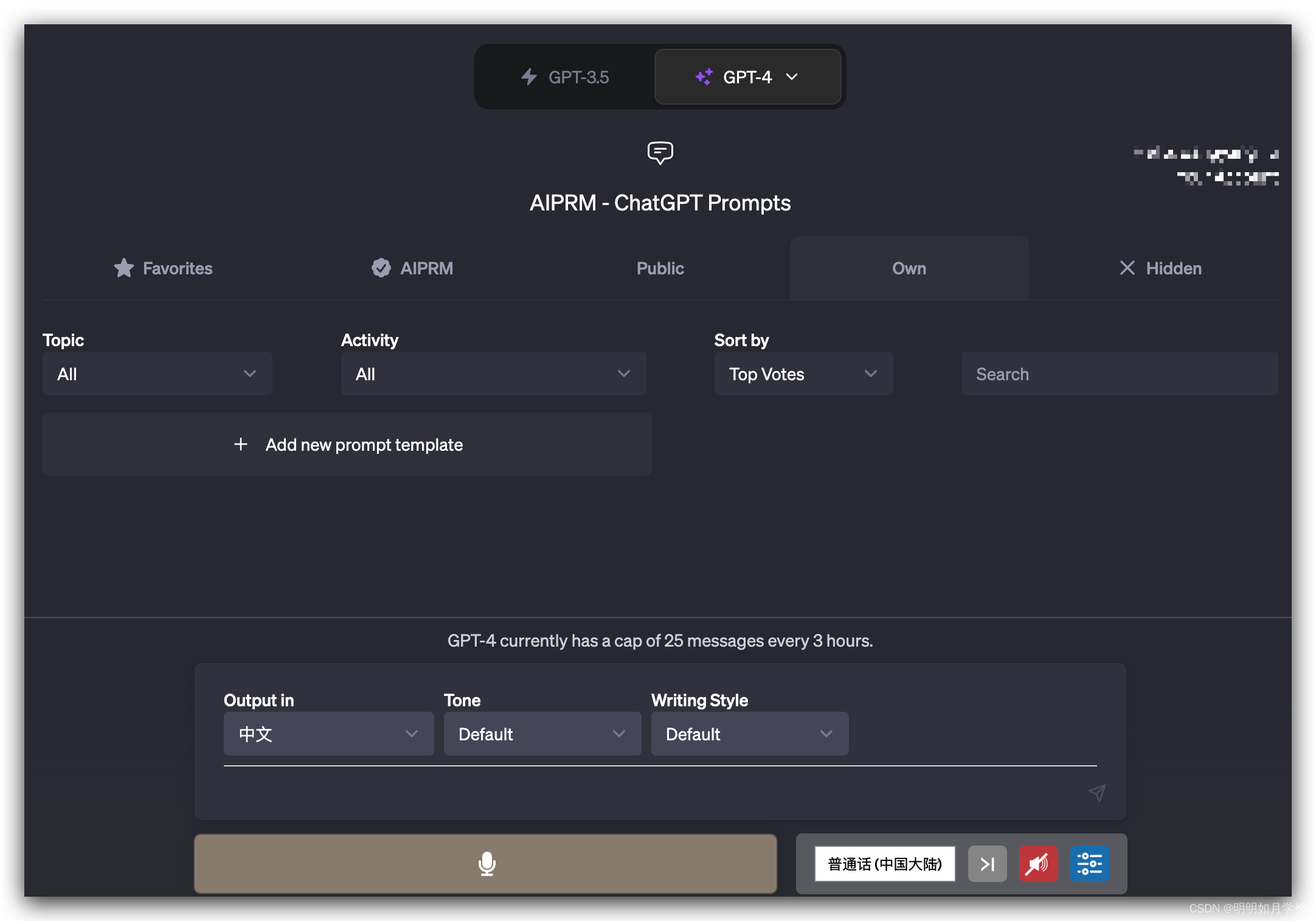The width and height of the screenshot is (1316, 921).
Task: Select the GPT-3.5 model button
Action: pos(565,77)
